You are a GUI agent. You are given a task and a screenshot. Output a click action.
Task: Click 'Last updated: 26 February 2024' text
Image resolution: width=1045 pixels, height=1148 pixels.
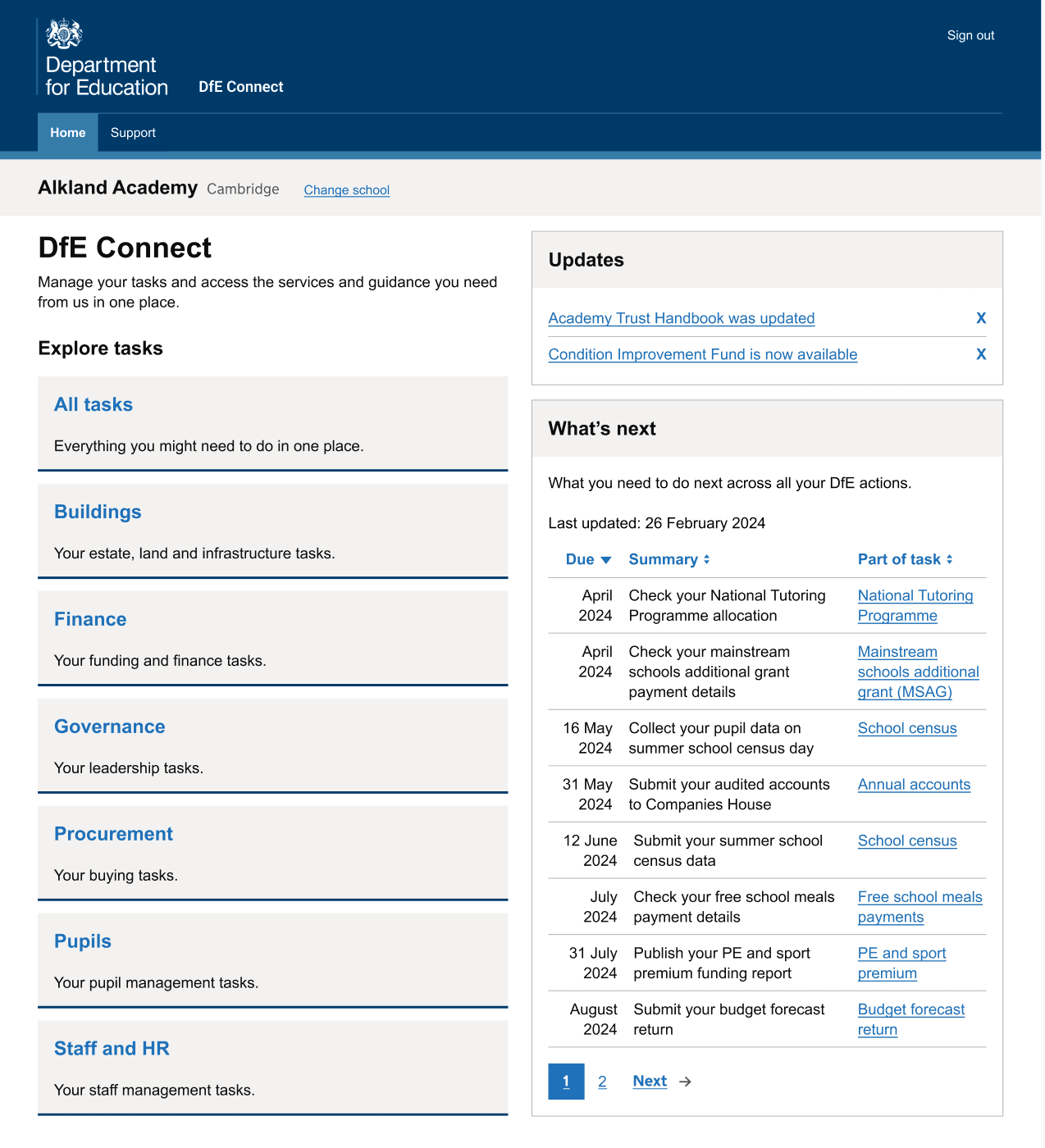click(656, 523)
